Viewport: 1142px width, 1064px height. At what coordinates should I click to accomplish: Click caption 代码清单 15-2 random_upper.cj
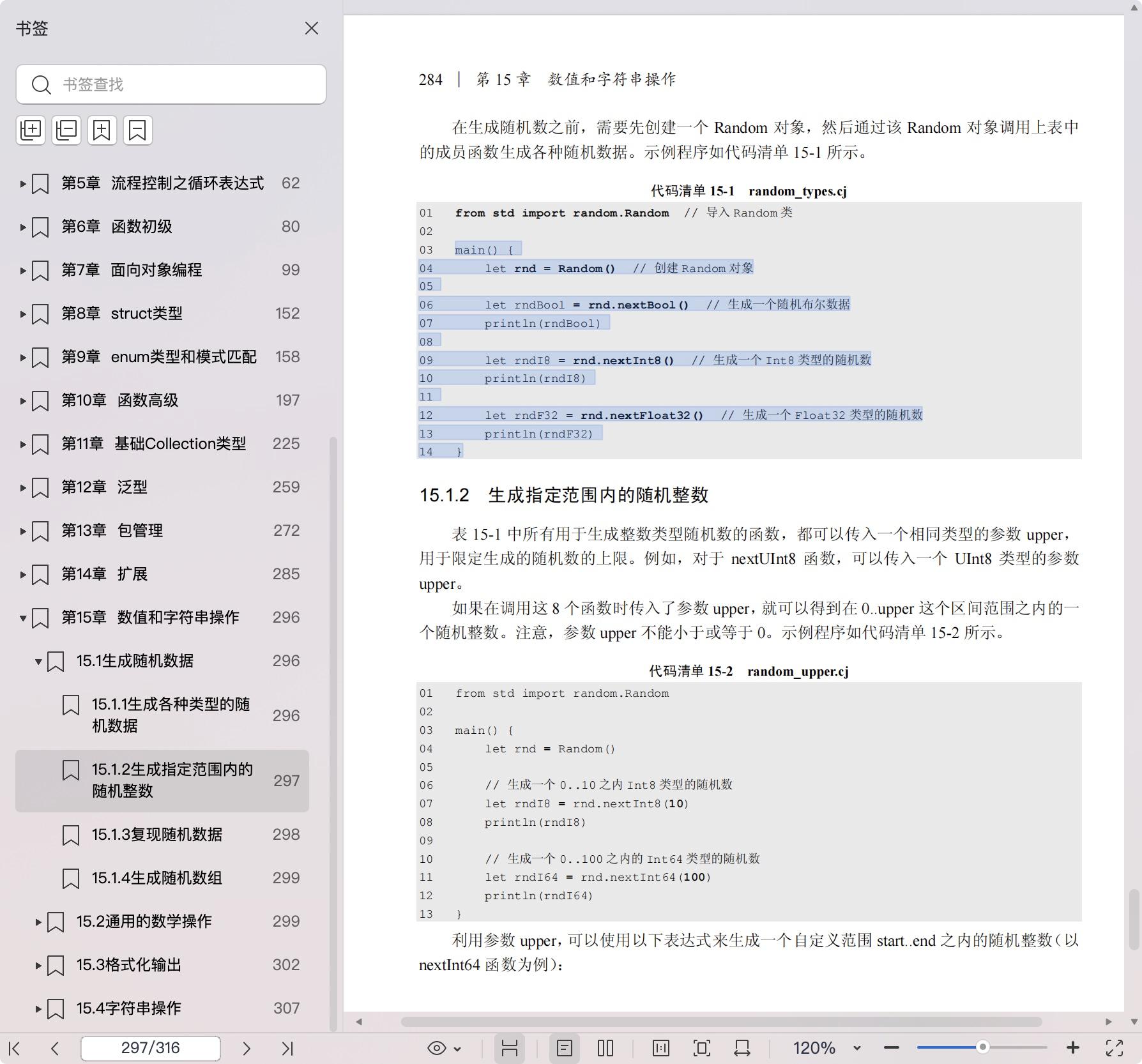pyautogui.click(x=749, y=671)
